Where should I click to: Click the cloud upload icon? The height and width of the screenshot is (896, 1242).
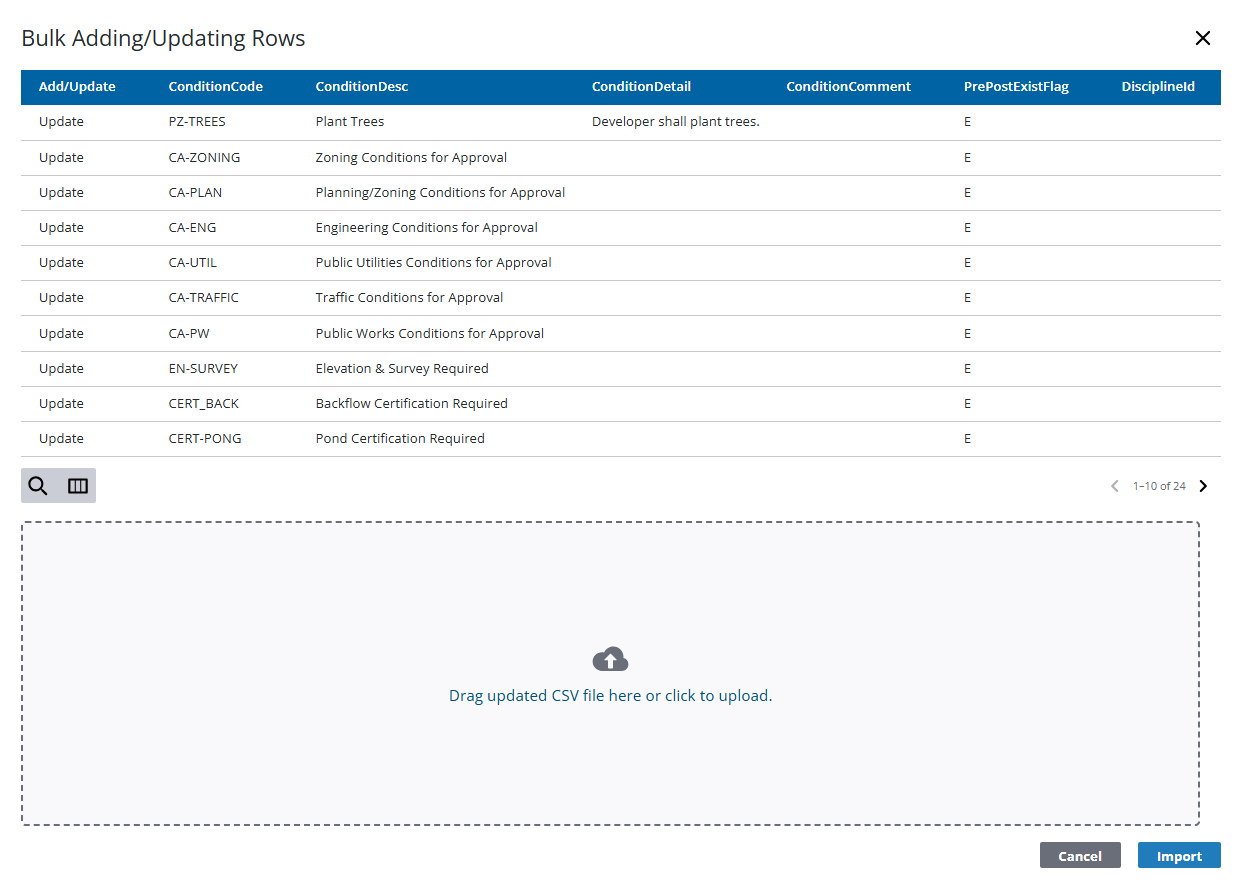click(610, 658)
